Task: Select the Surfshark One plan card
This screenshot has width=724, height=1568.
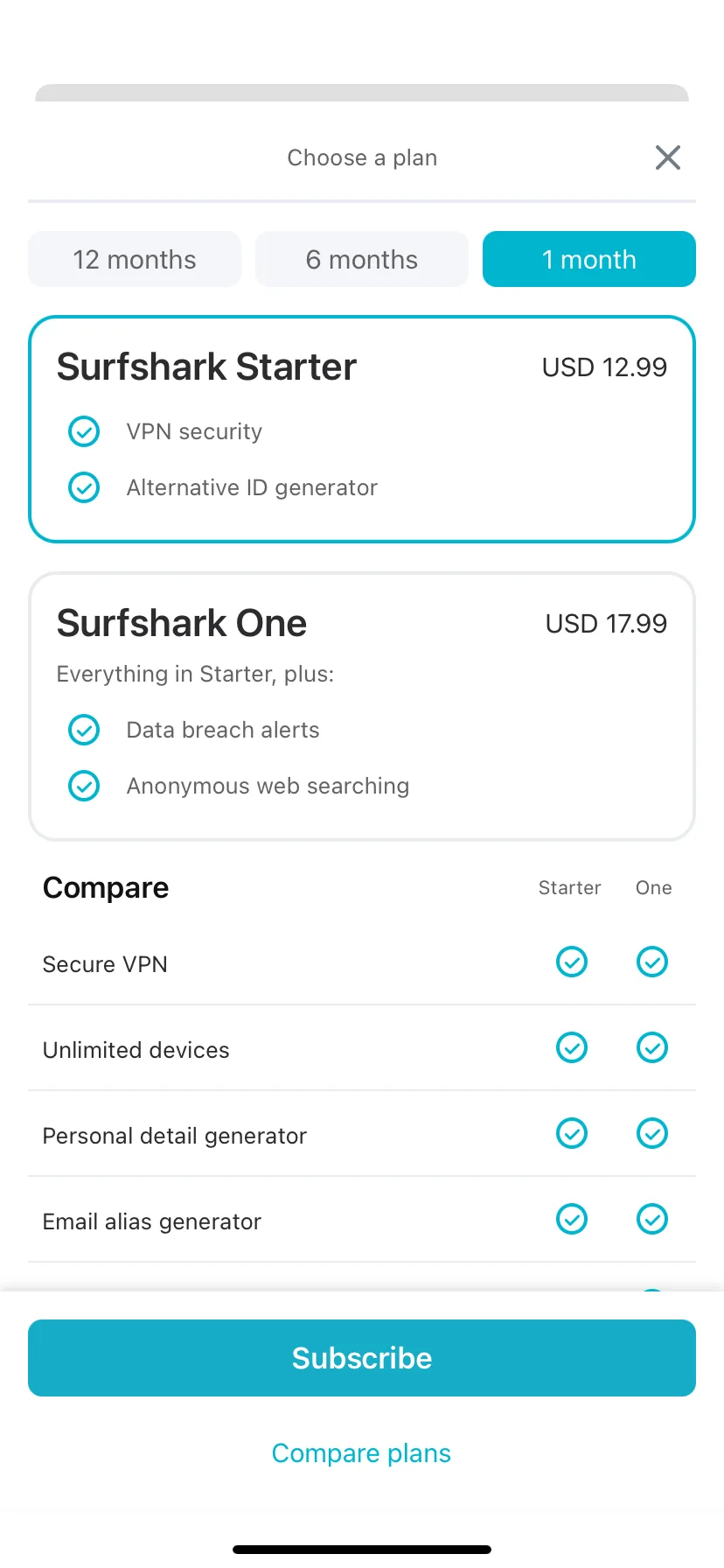Action: pos(362,707)
